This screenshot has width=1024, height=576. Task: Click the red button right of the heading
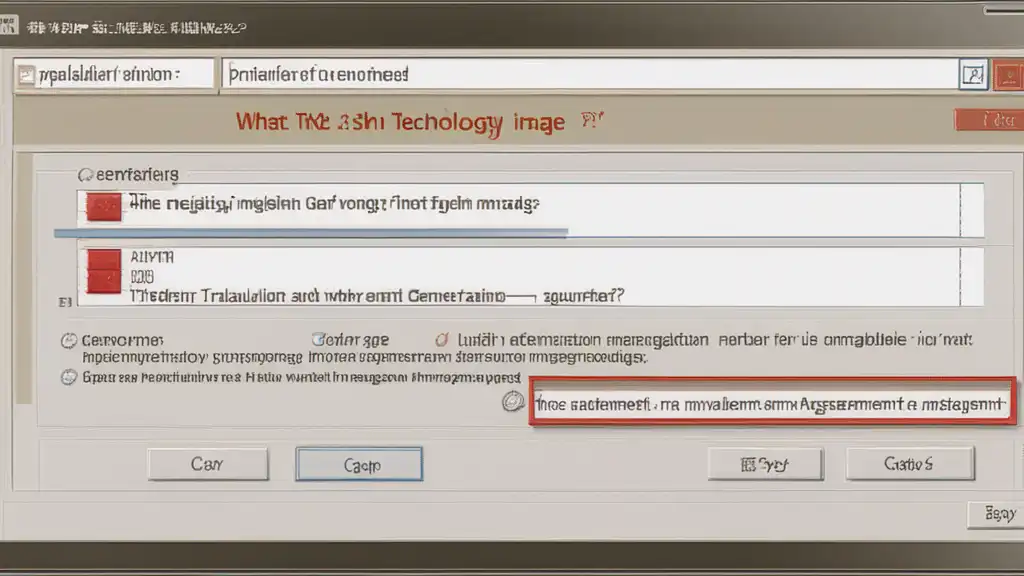coord(989,120)
